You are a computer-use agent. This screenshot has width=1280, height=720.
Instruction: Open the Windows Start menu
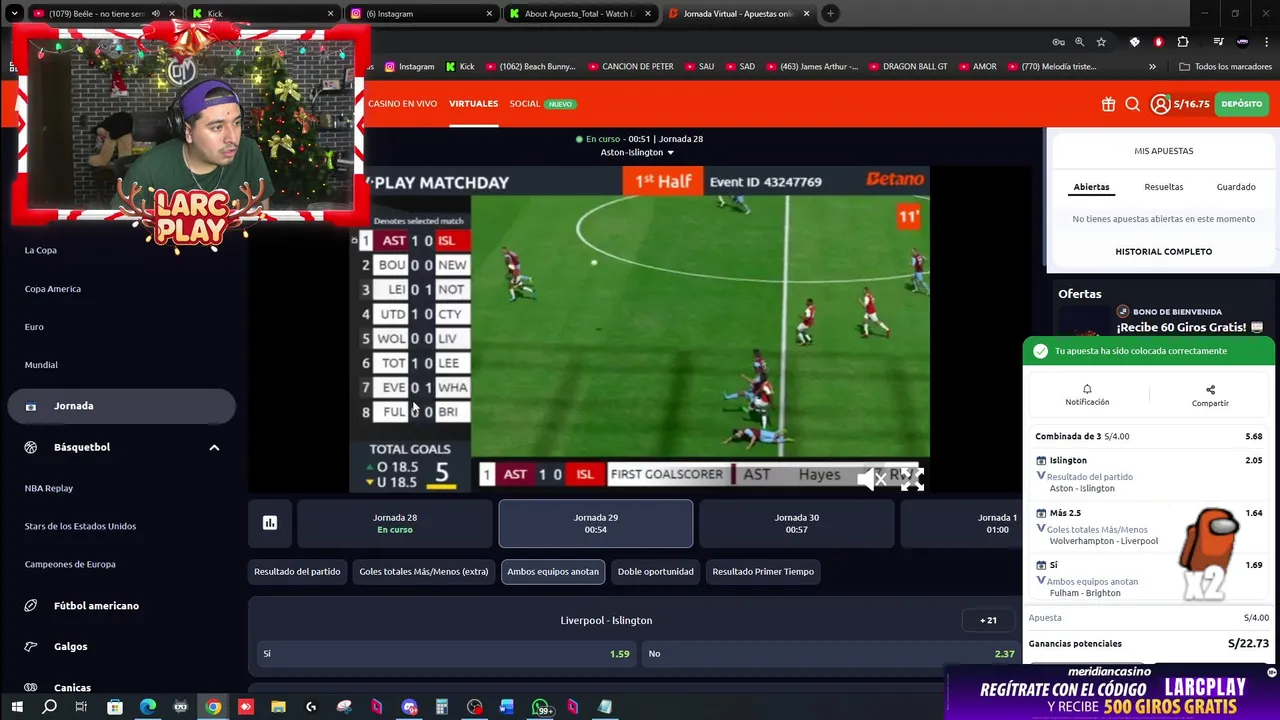coord(16,707)
